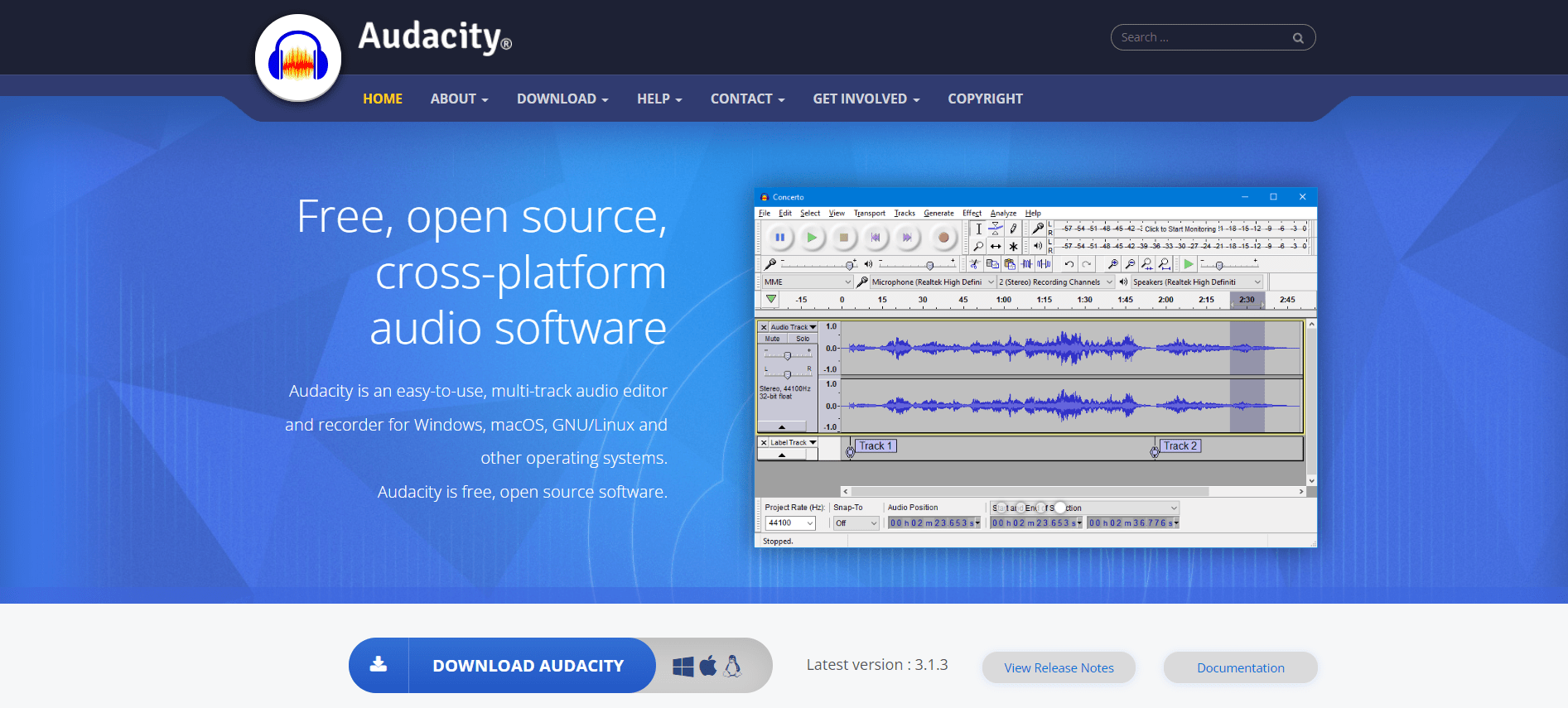Click the Undo arrow in the Audacity screenshot
Viewport: 1568px width, 708px height.
tap(1069, 264)
